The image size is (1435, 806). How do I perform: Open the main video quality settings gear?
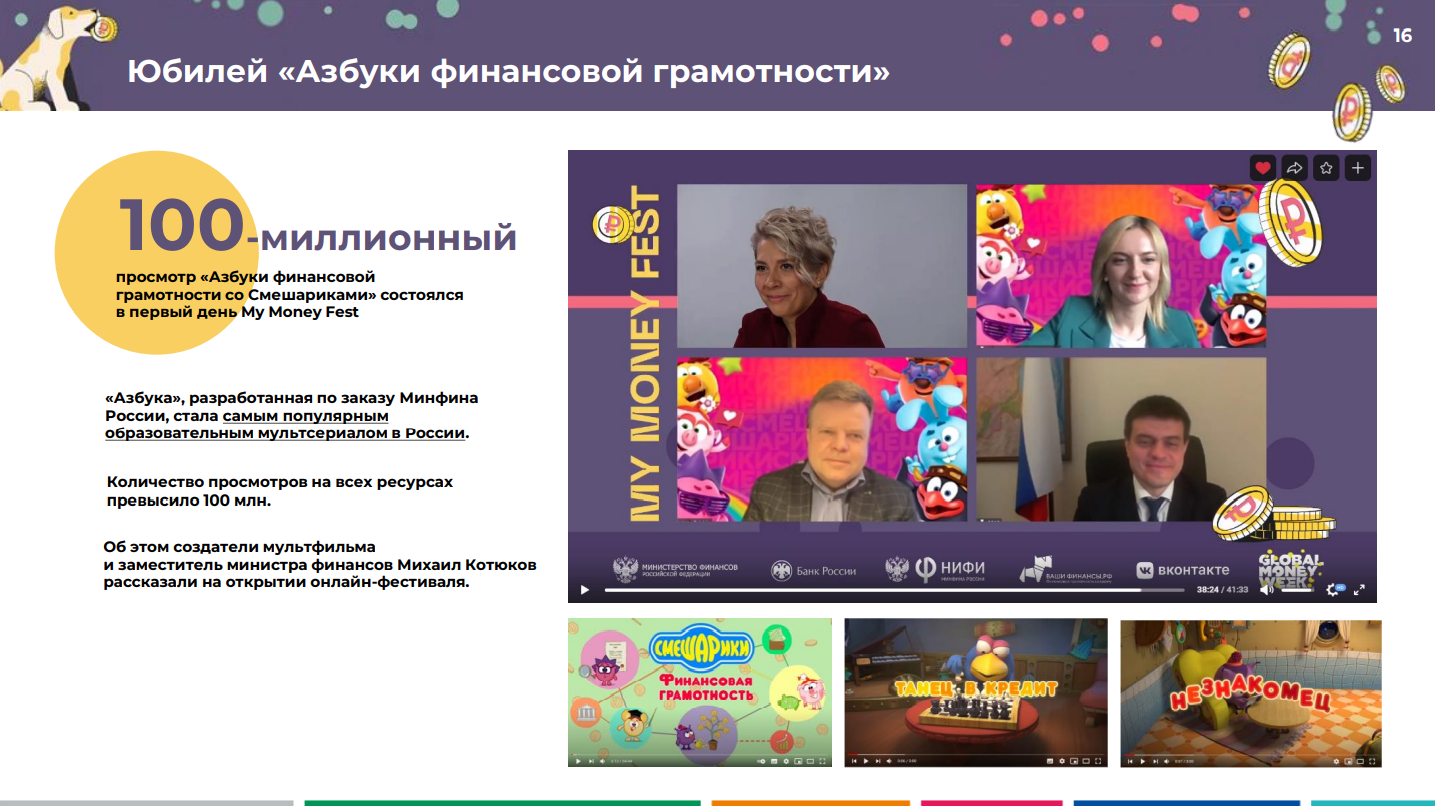click(x=1334, y=590)
